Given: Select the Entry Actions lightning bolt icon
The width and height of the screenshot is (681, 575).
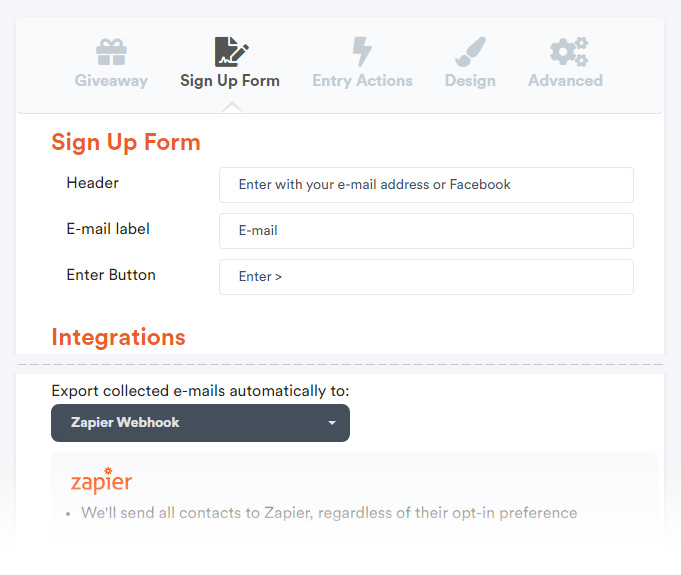Looking at the screenshot, I should (362, 52).
